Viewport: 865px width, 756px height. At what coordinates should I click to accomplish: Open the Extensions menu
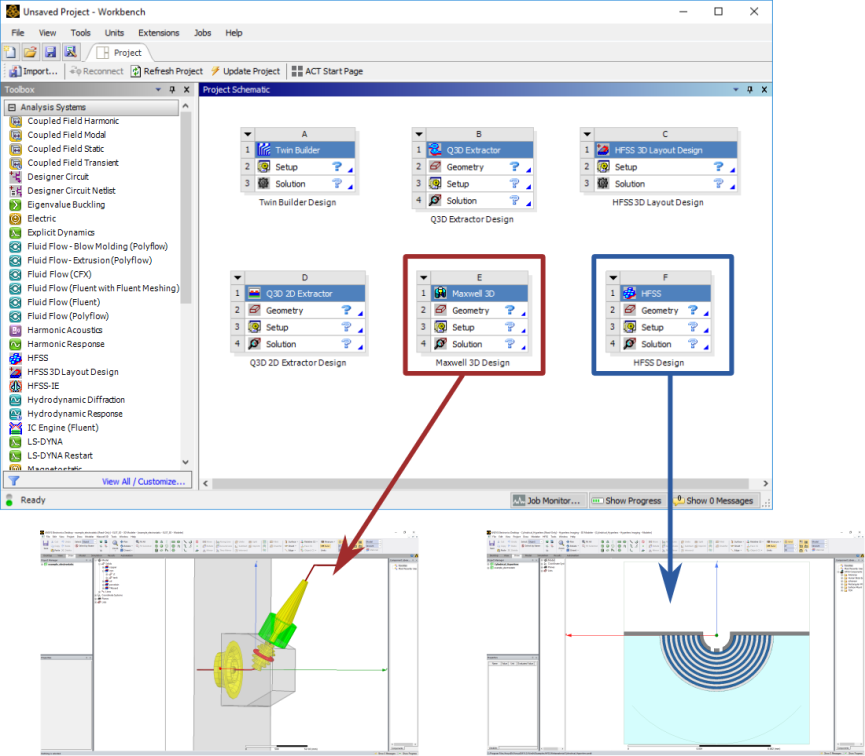coord(159,33)
